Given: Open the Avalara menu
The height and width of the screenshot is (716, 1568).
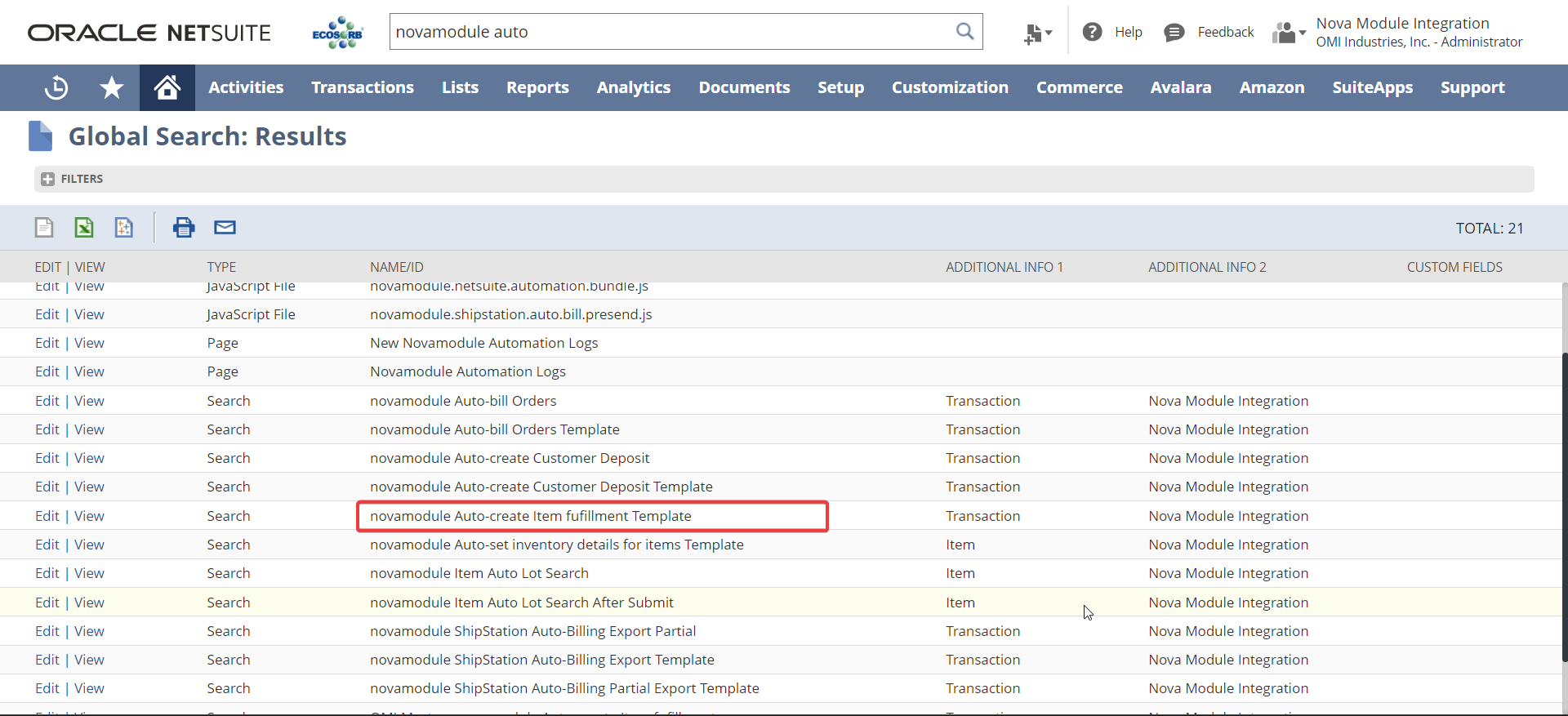Looking at the screenshot, I should tap(1181, 87).
